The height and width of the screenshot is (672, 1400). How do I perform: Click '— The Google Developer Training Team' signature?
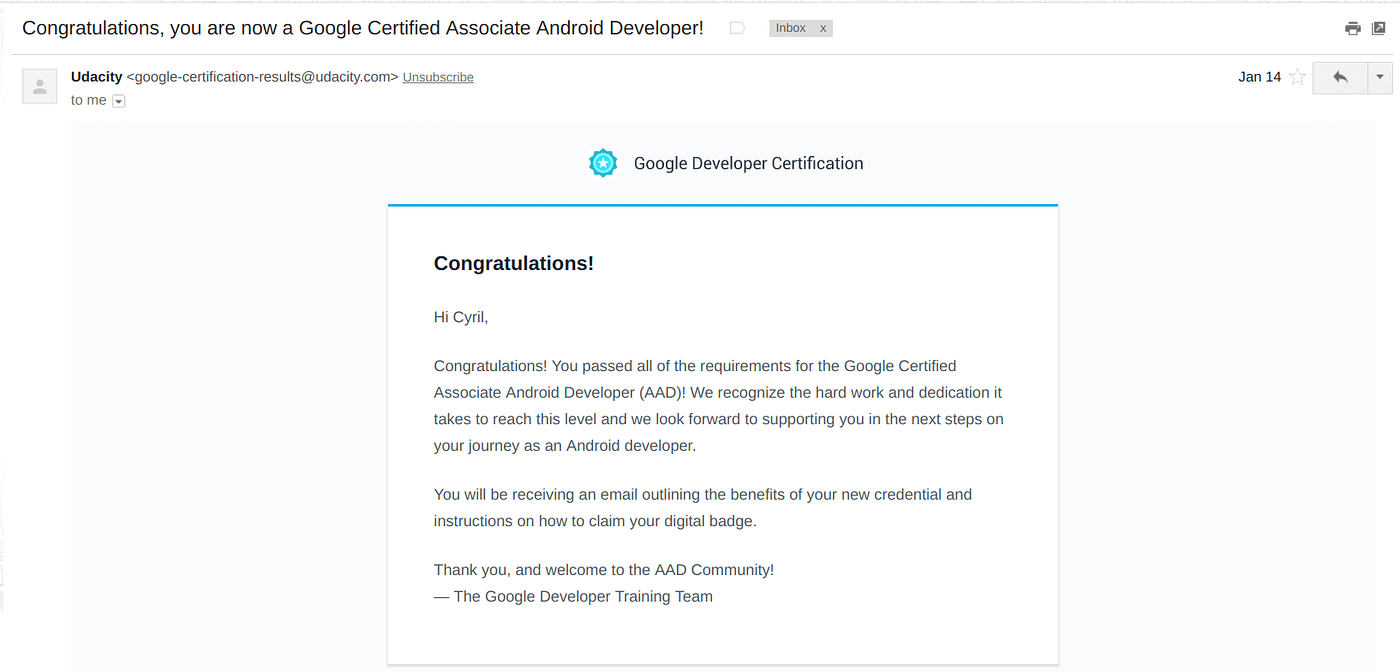573,596
